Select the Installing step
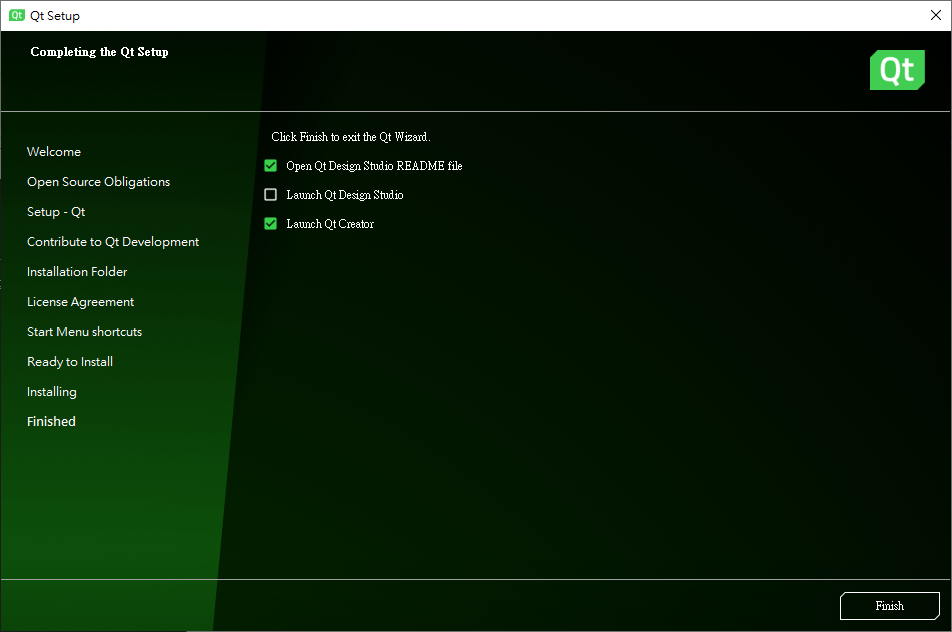 52,392
